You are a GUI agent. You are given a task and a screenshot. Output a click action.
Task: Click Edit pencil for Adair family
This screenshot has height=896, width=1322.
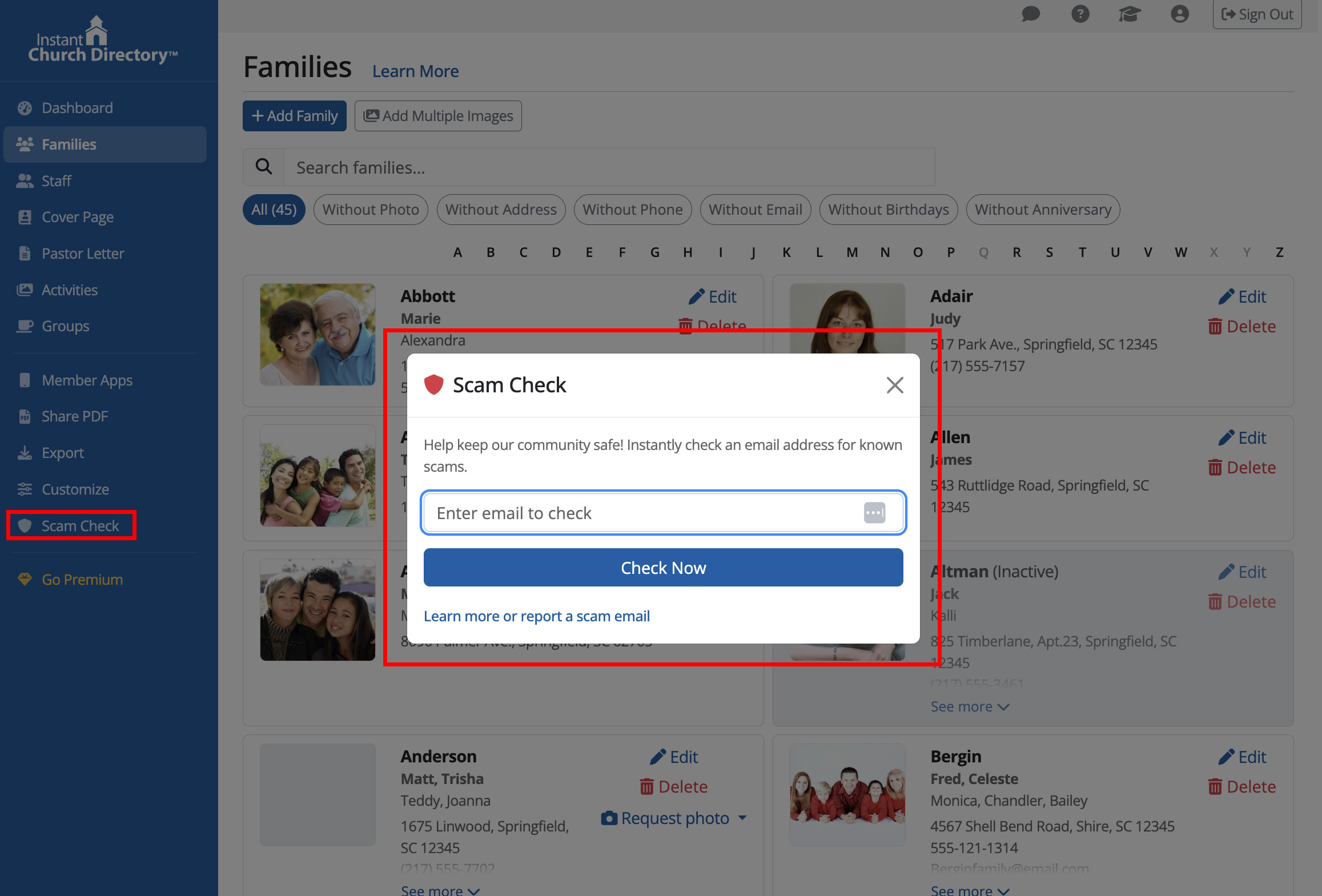tap(1225, 297)
